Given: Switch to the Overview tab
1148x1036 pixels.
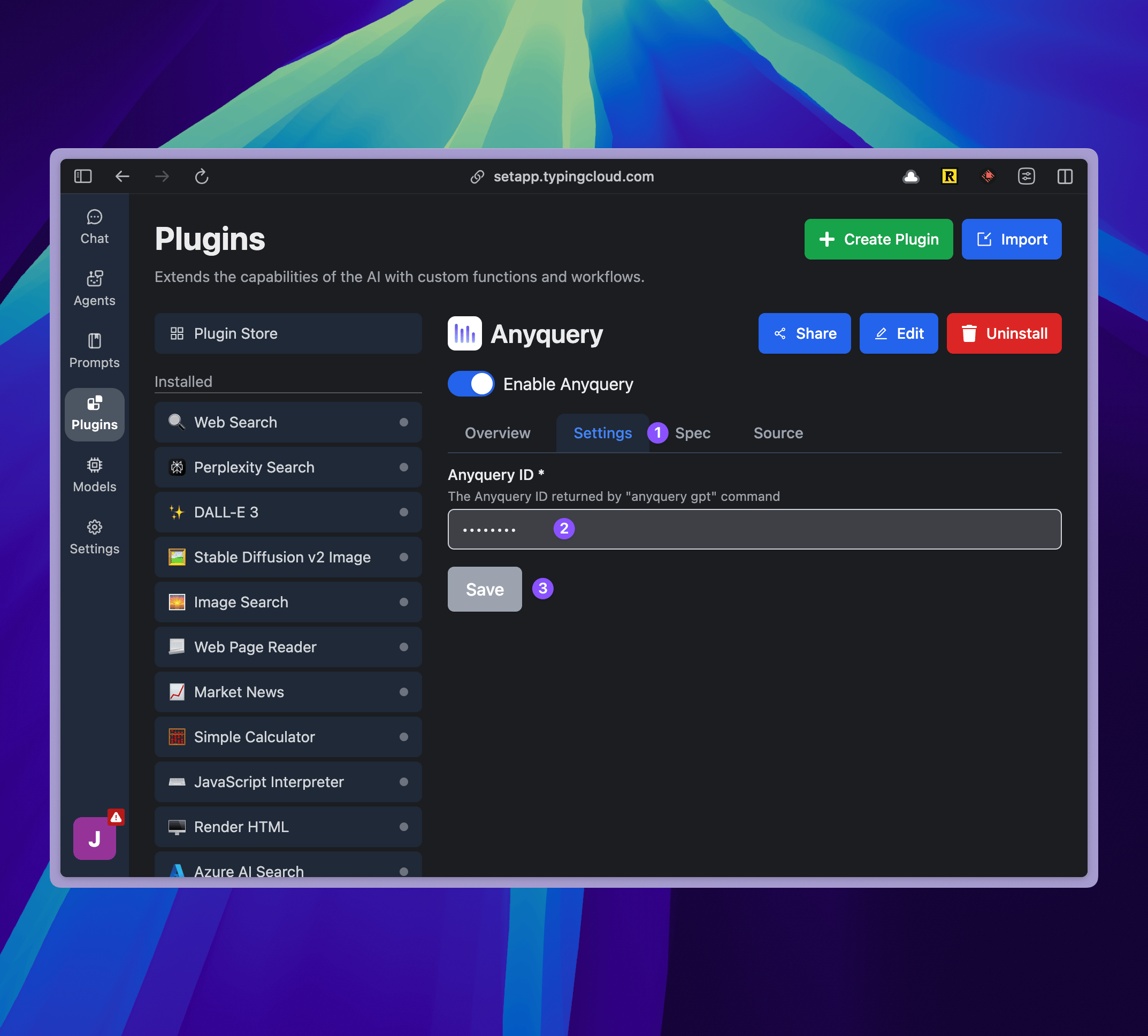Looking at the screenshot, I should [x=498, y=433].
